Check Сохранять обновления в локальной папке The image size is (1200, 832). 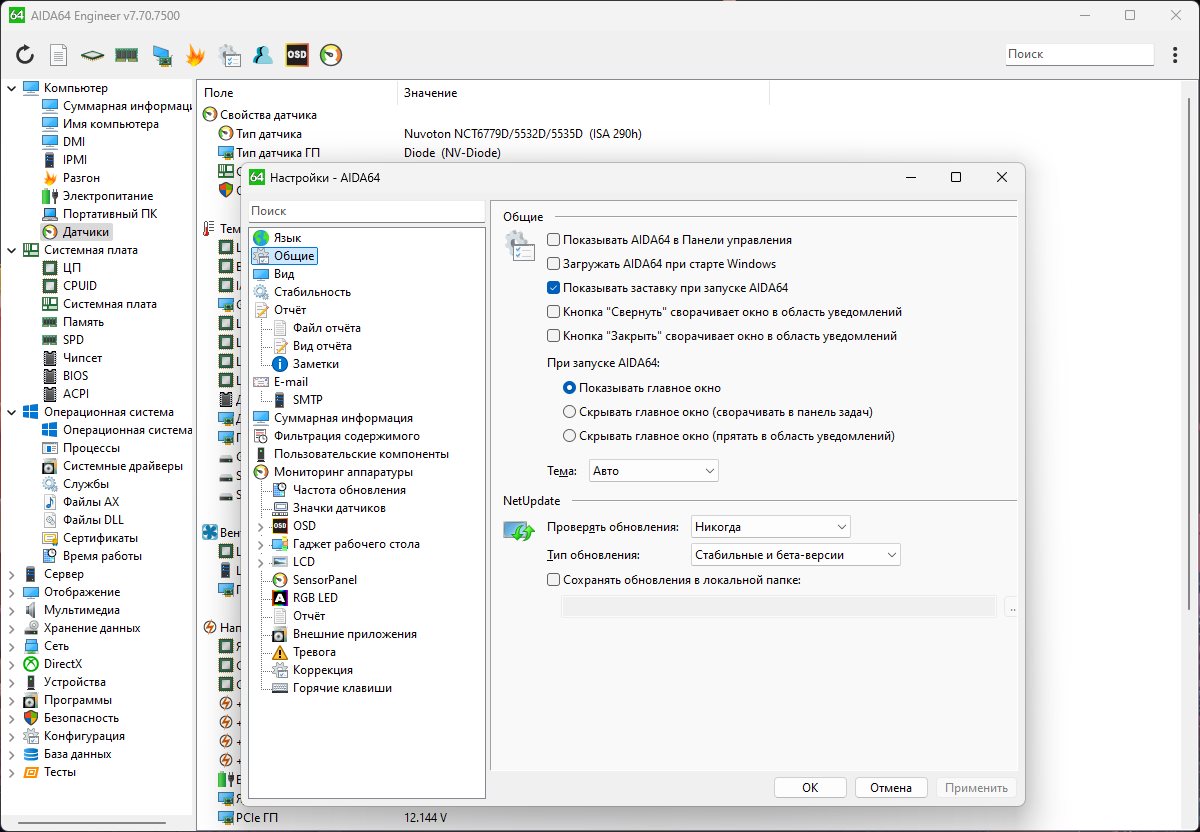coord(553,580)
